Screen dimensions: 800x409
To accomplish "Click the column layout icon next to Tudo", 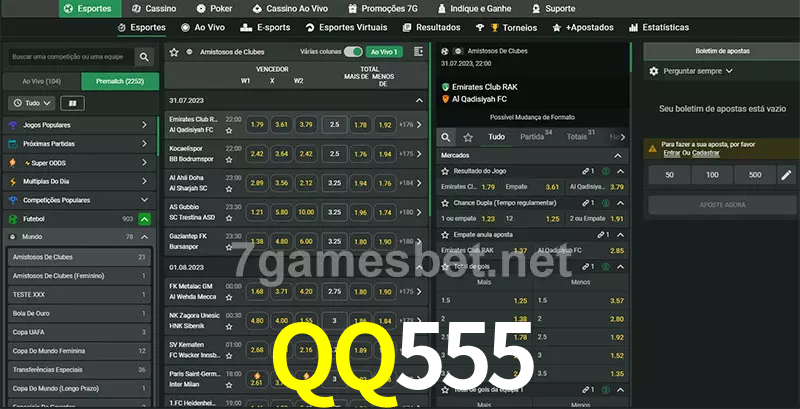I will pyautogui.click(x=73, y=103).
